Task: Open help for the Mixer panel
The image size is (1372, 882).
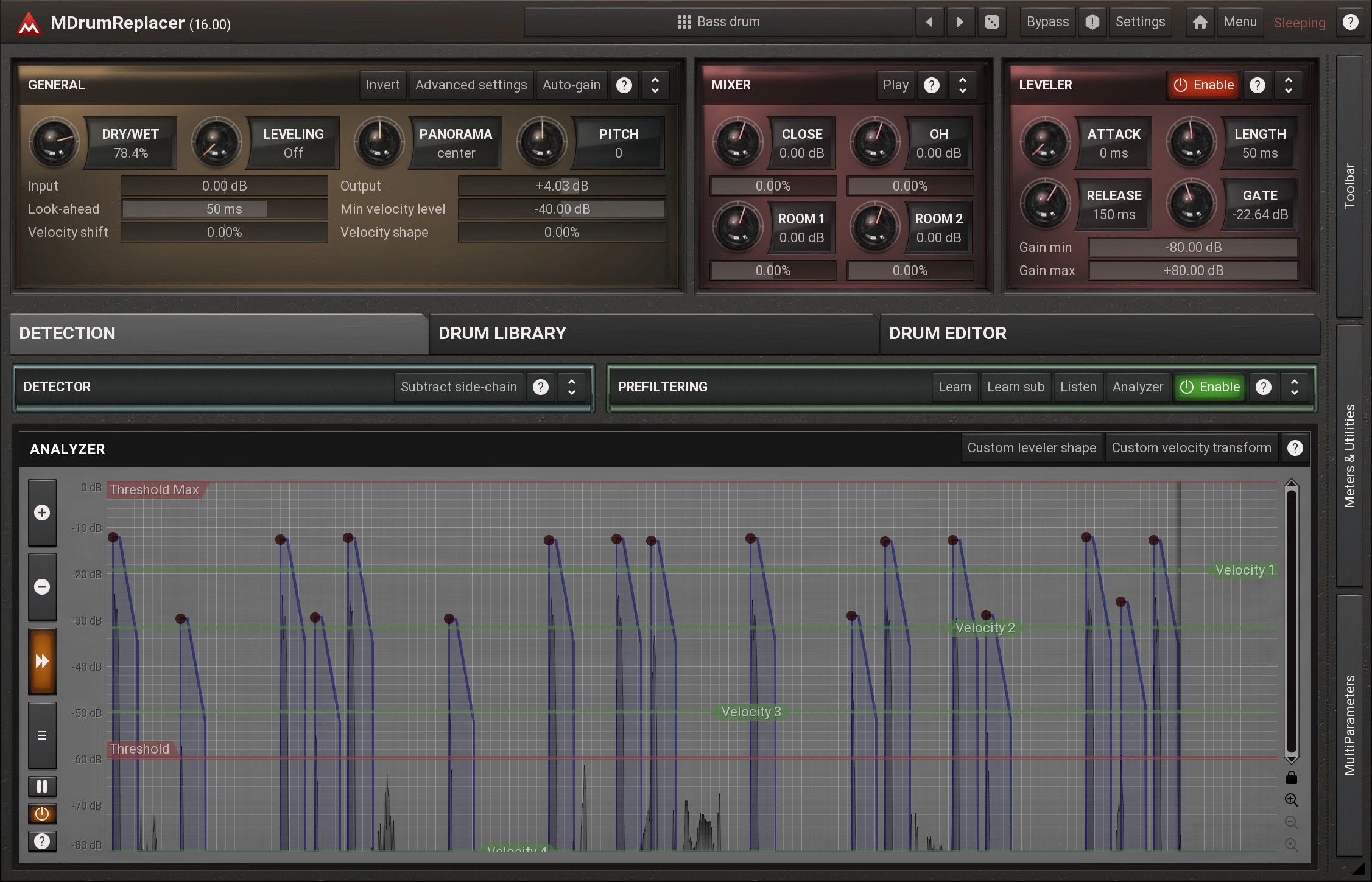Action: pyautogui.click(x=931, y=85)
